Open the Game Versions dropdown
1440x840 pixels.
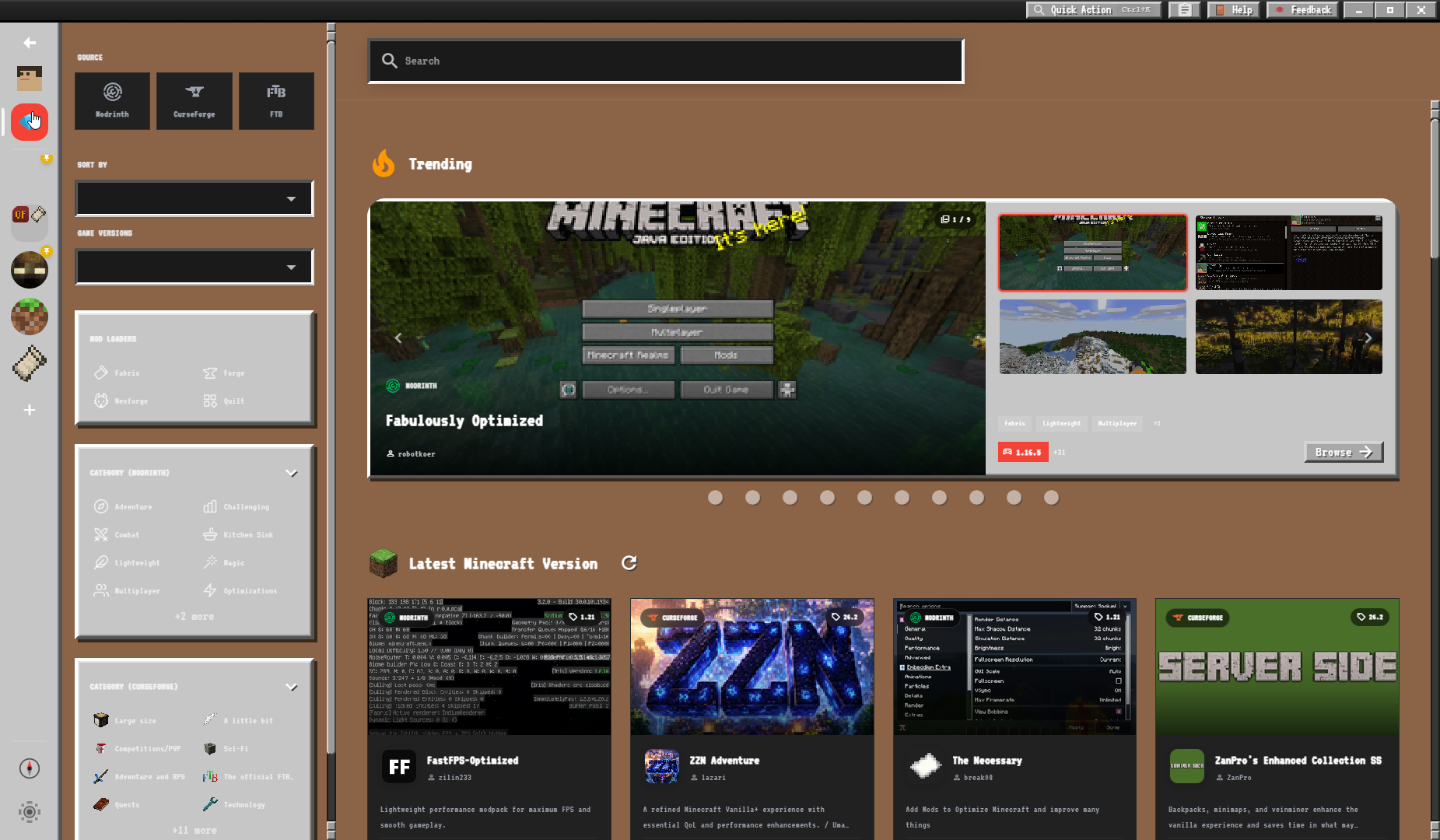pyautogui.click(x=194, y=267)
